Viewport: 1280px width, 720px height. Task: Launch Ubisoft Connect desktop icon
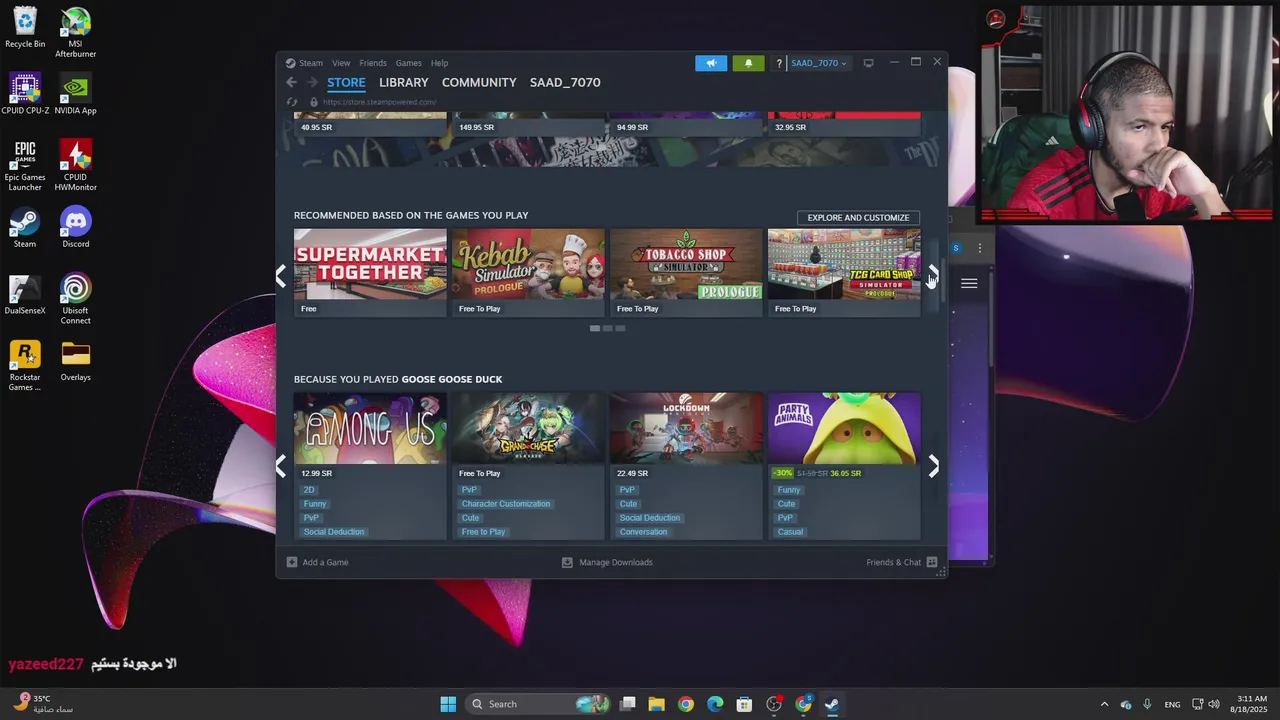pos(76,299)
